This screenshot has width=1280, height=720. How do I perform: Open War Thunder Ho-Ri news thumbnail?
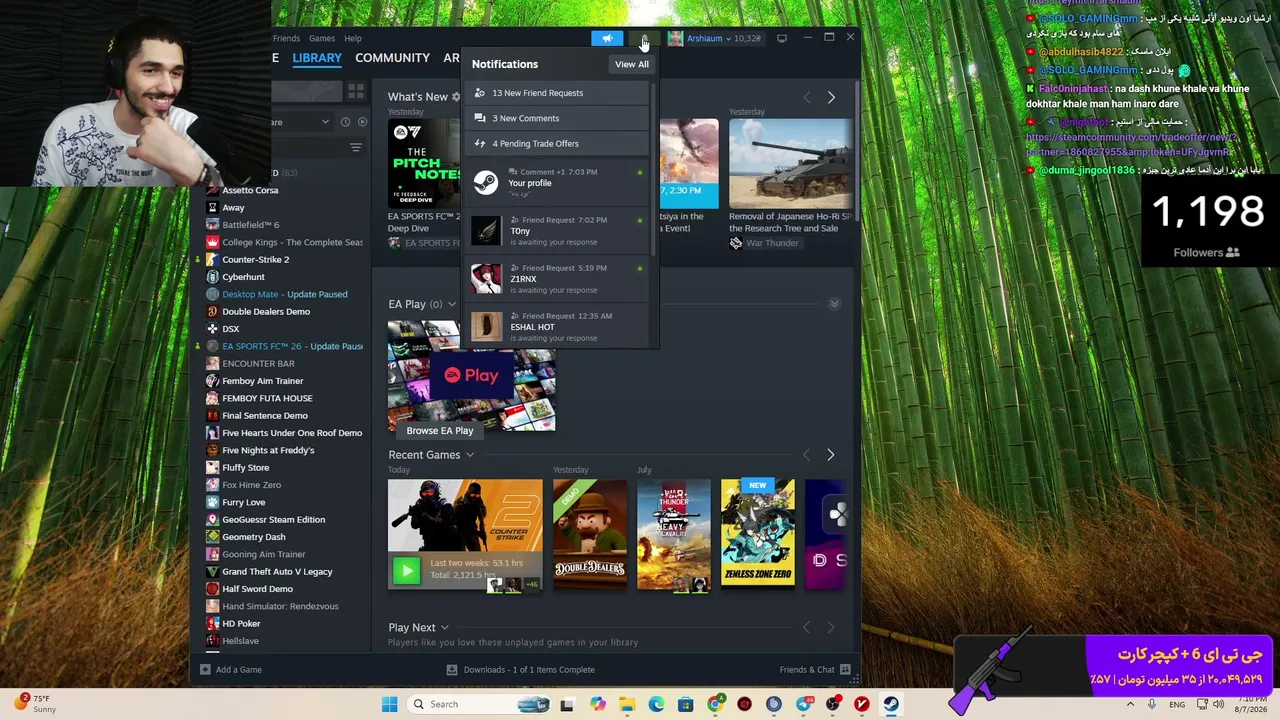(x=791, y=163)
